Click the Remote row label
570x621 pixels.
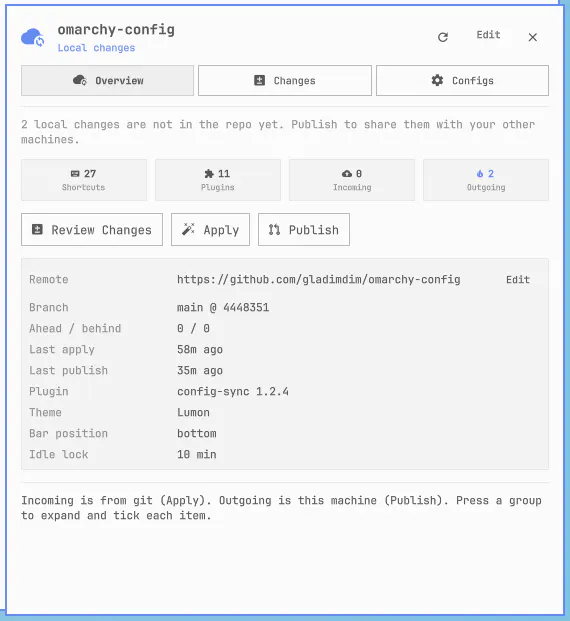click(49, 280)
